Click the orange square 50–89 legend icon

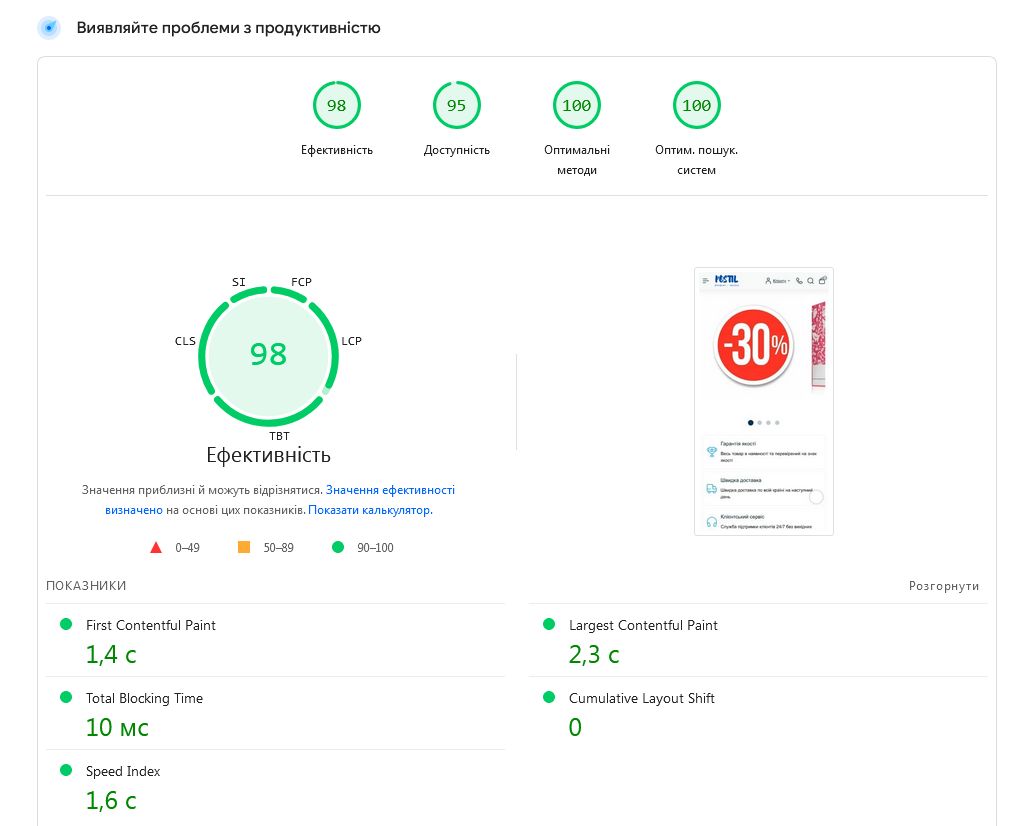coord(243,547)
